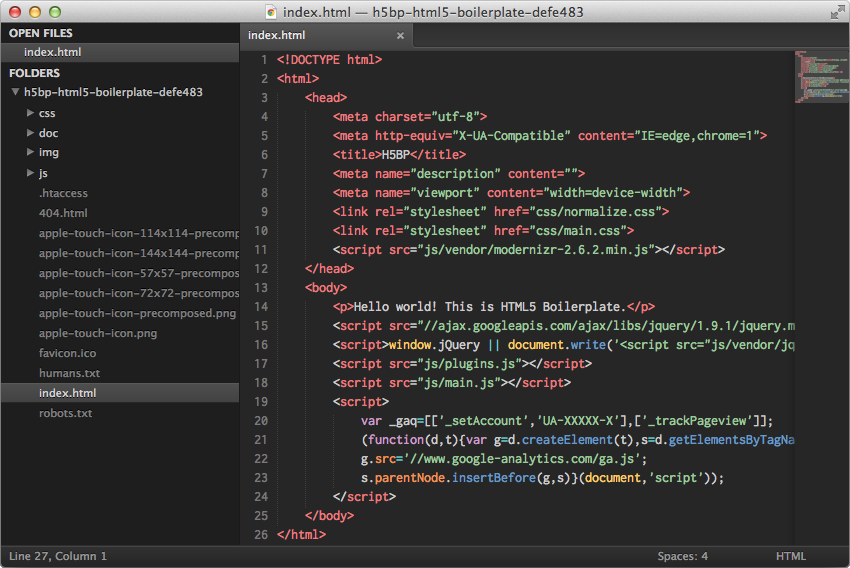850x568 pixels.
Task: Open the Spaces: 4 indentation menu
Action: 682,556
